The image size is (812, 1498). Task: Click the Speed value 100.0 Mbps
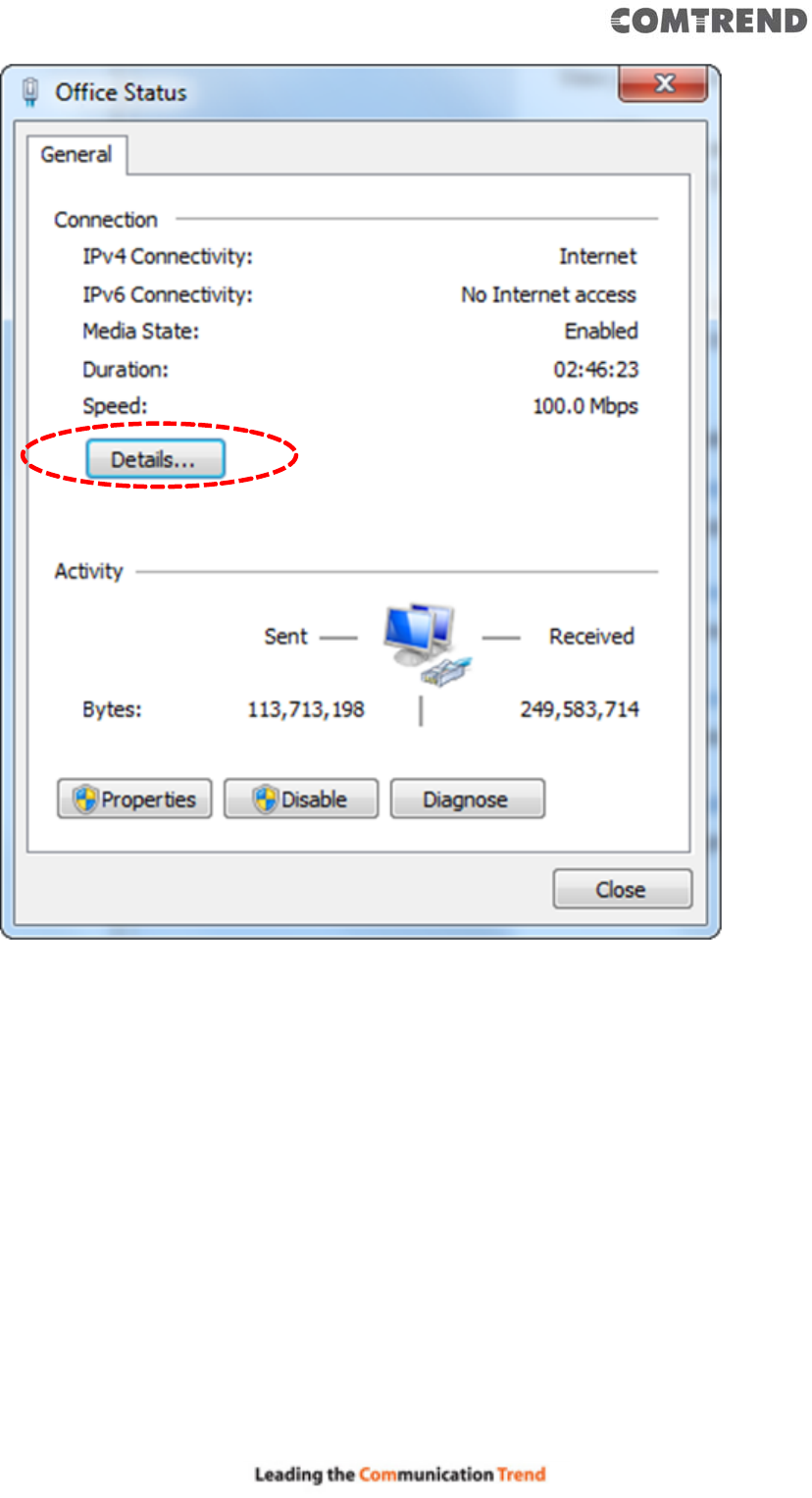coord(585,406)
